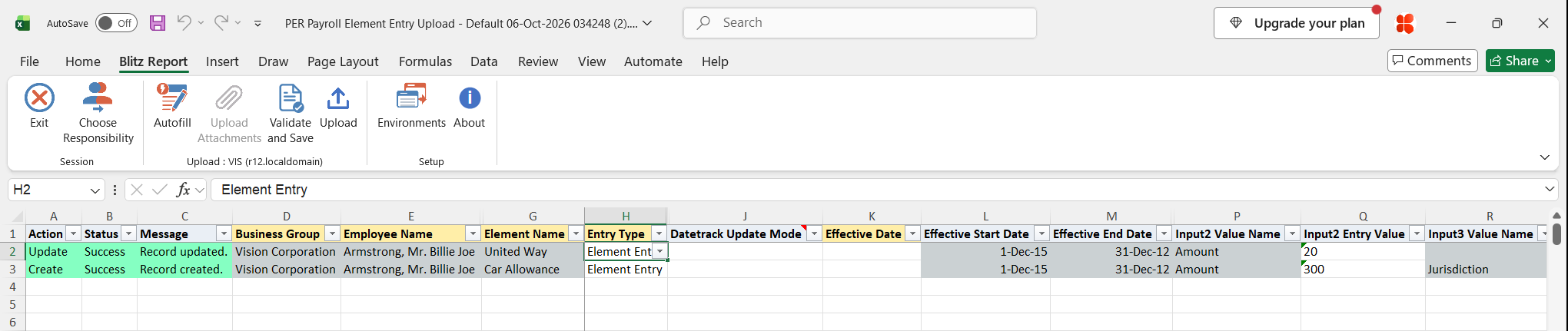Click the Undo arrow
This screenshot has width=1568, height=331.
(x=184, y=22)
